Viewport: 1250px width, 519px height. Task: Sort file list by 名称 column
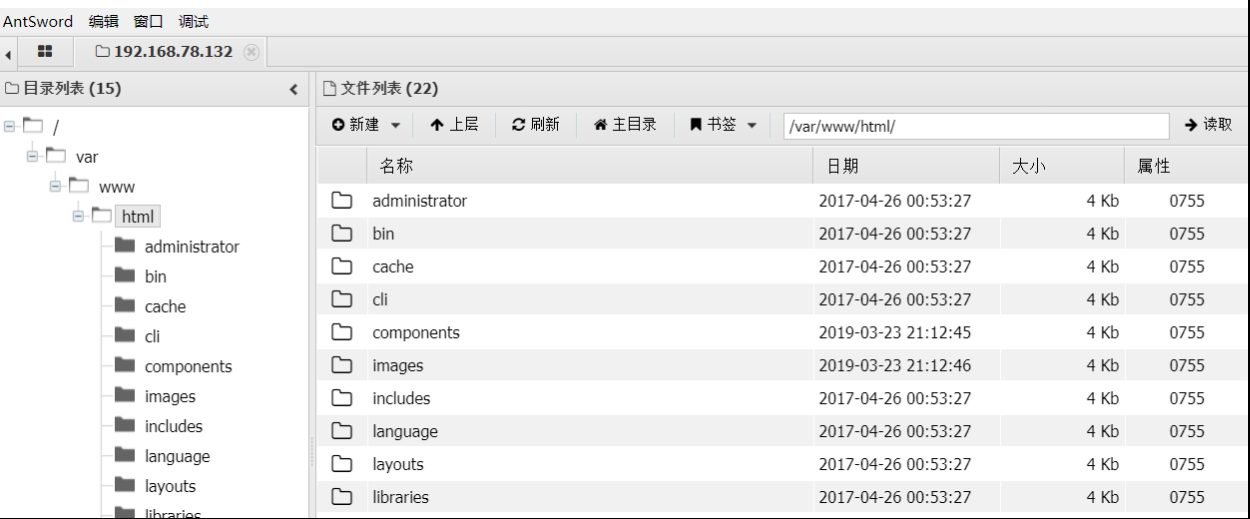click(x=589, y=166)
